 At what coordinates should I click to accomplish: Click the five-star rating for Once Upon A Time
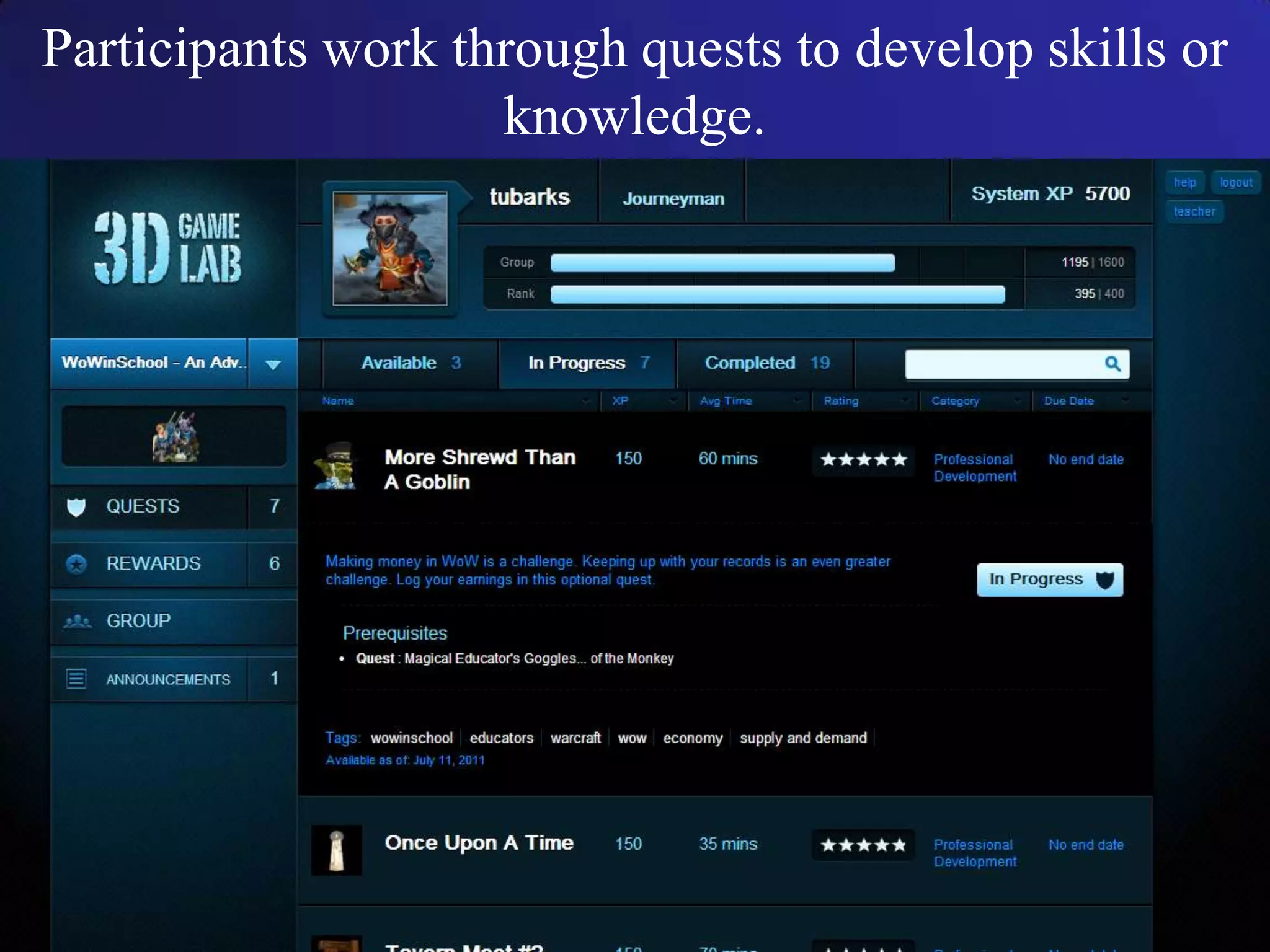coord(863,845)
